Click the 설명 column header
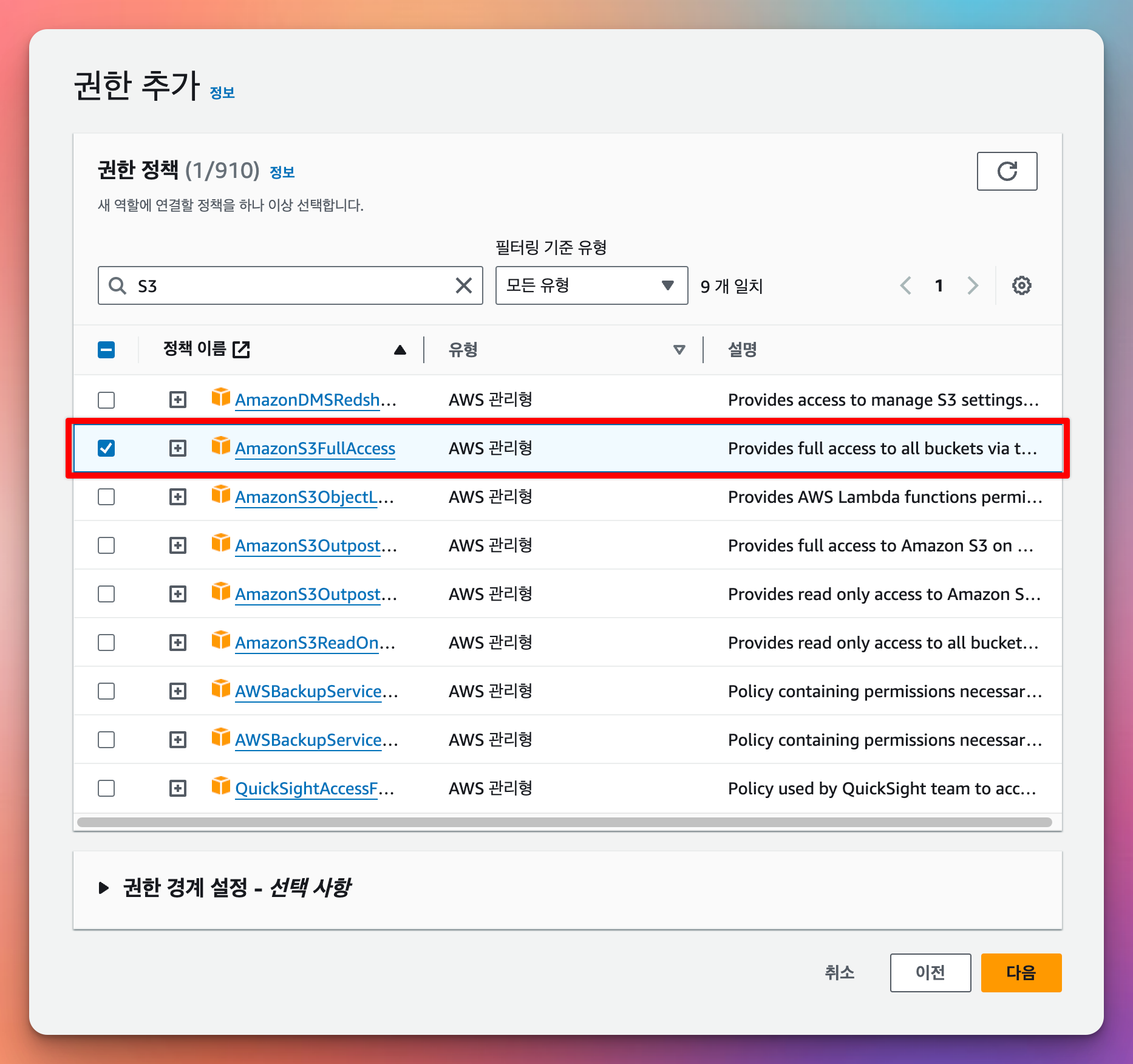This screenshot has width=1133, height=1064. tap(743, 350)
